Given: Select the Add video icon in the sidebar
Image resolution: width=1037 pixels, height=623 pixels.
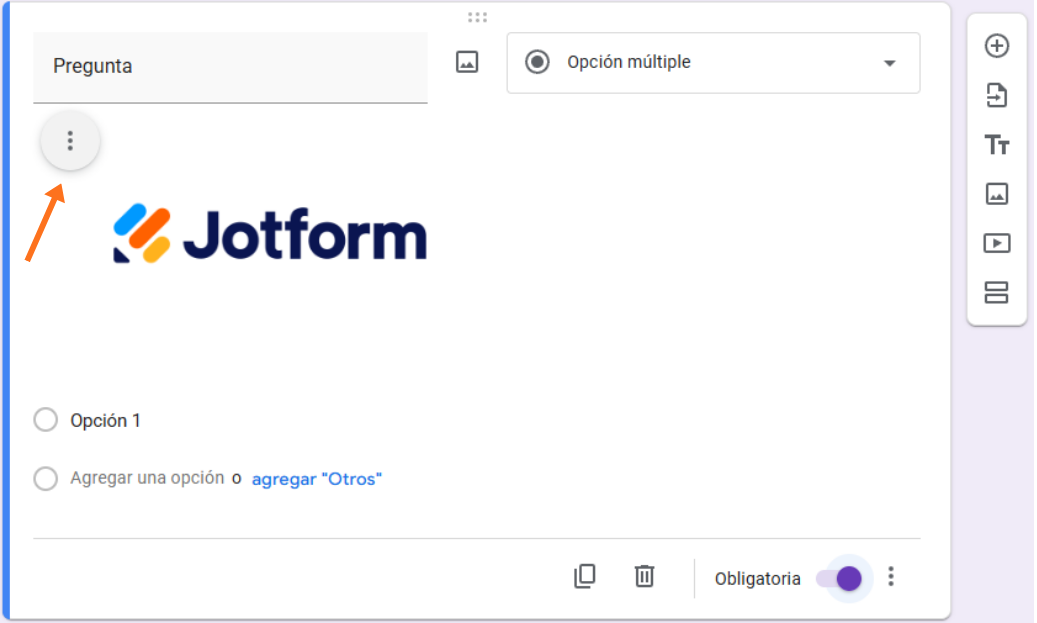Looking at the screenshot, I should [997, 243].
